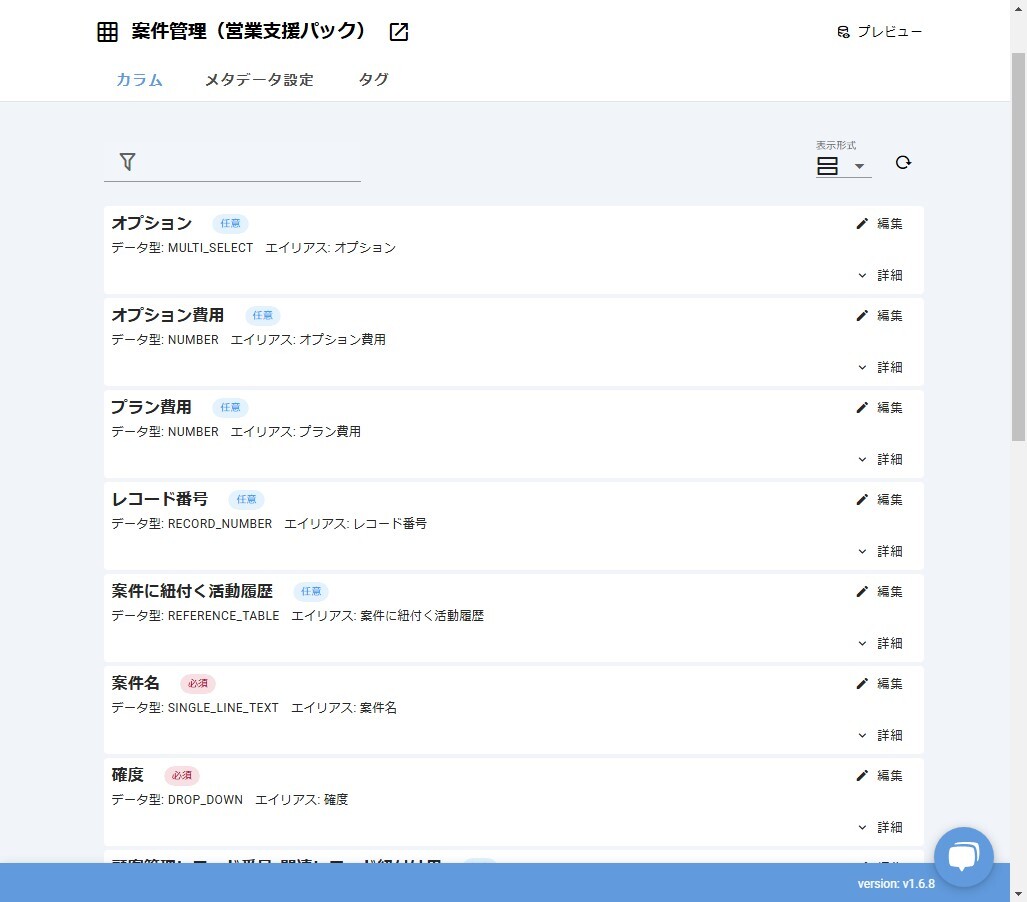Focus the column filter input field
Screen dimensions: 1027x902
pos(233,162)
